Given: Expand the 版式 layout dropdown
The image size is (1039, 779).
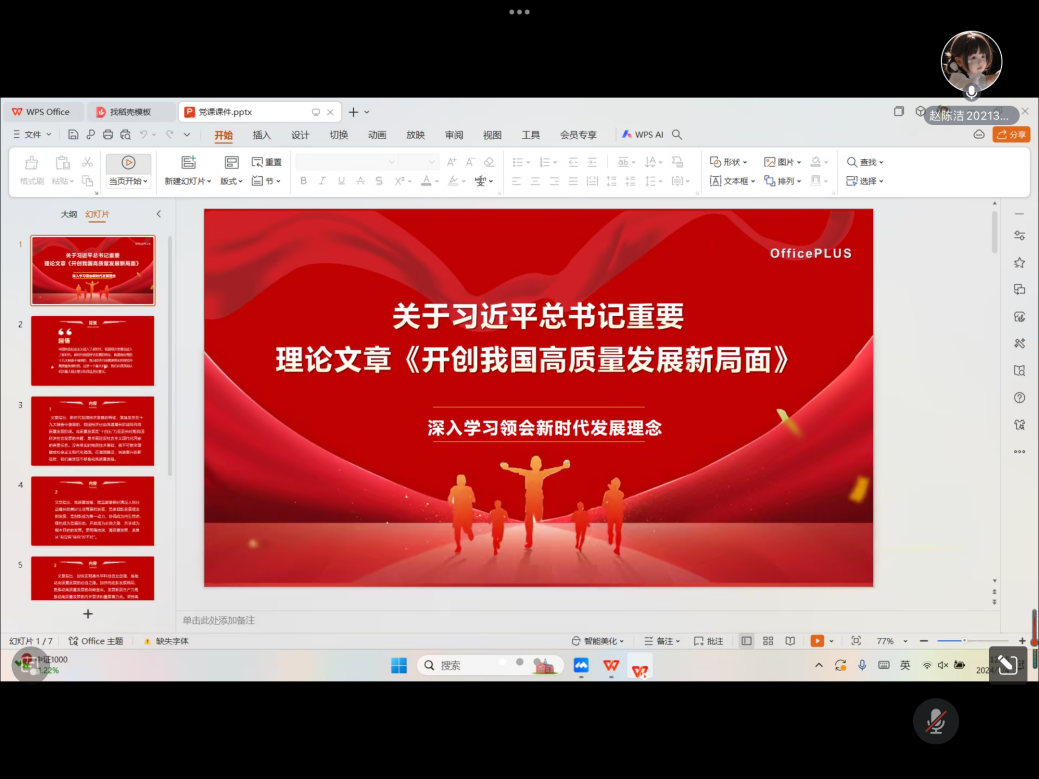Looking at the screenshot, I should click(x=231, y=181).
